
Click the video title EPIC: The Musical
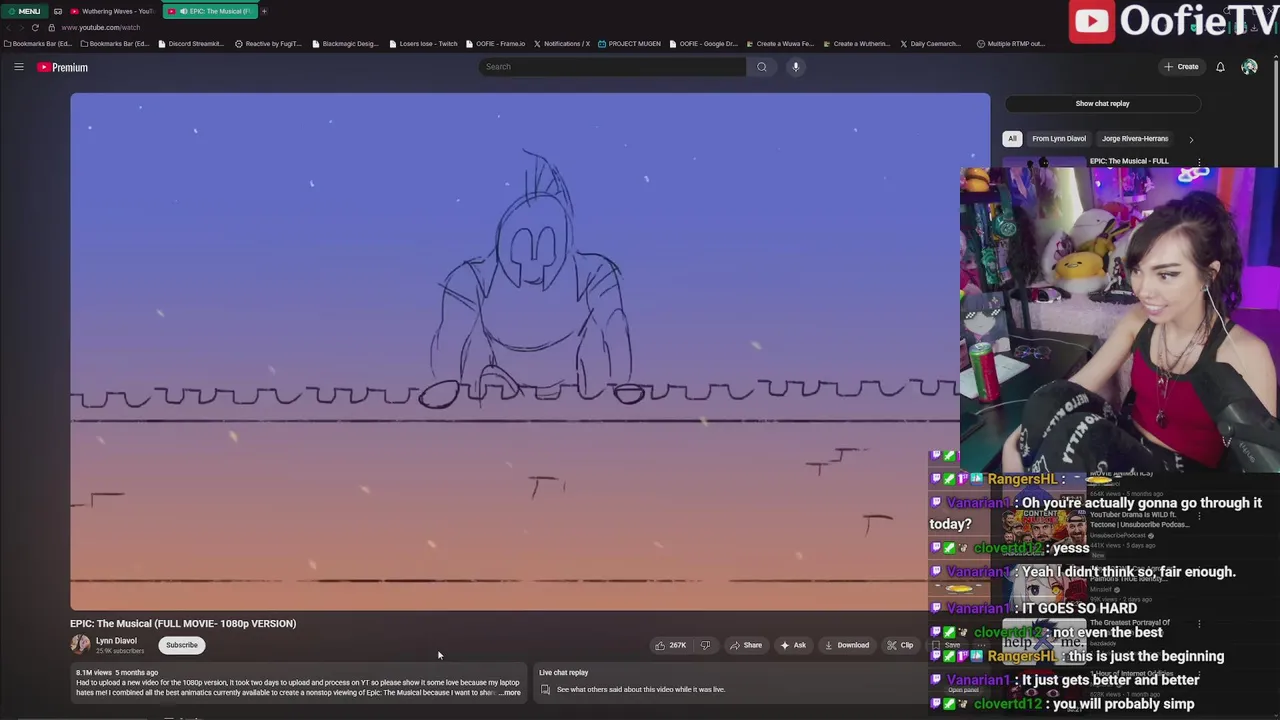coord(183,623)
